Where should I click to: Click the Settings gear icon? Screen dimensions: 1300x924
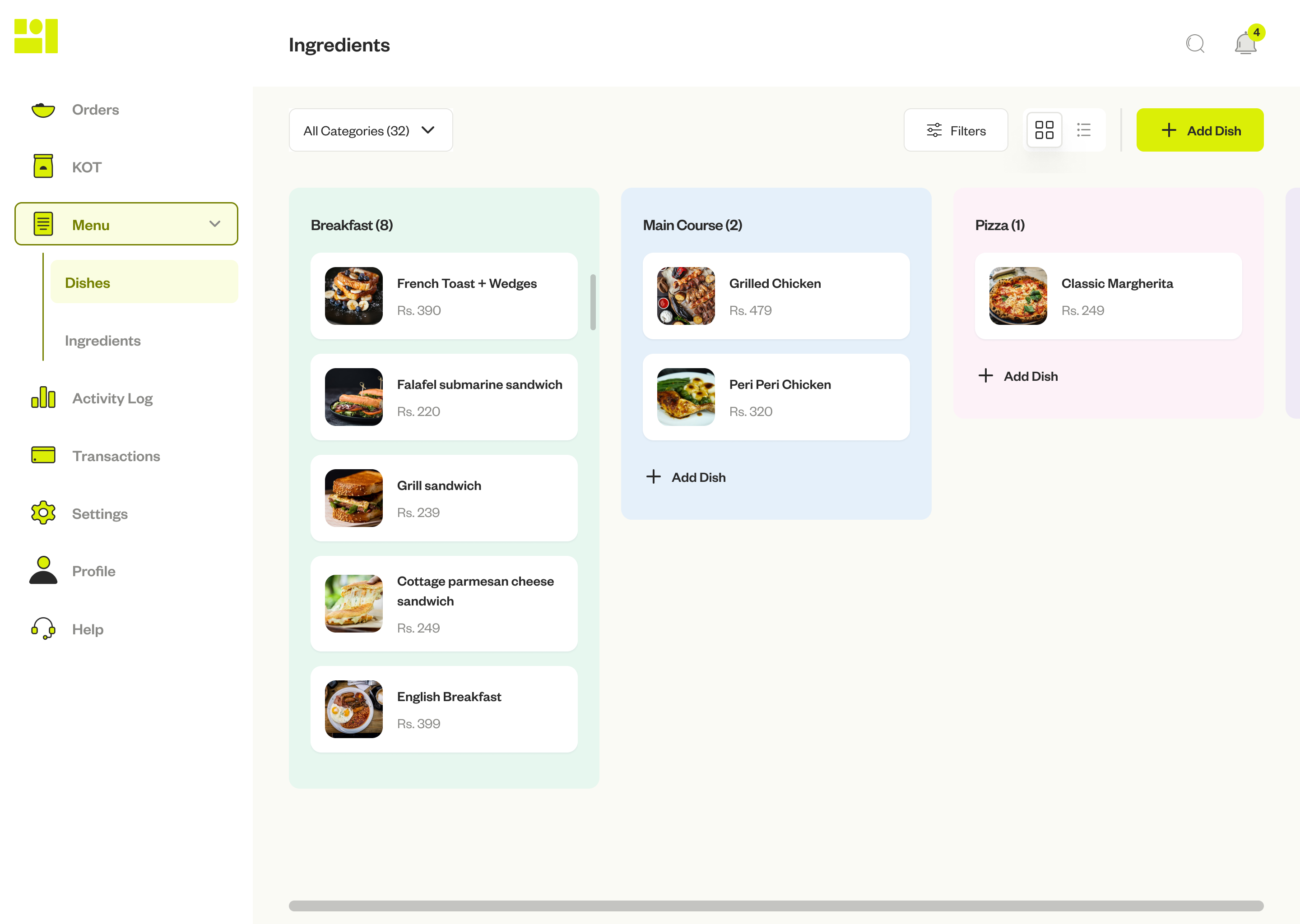[43, 513]
